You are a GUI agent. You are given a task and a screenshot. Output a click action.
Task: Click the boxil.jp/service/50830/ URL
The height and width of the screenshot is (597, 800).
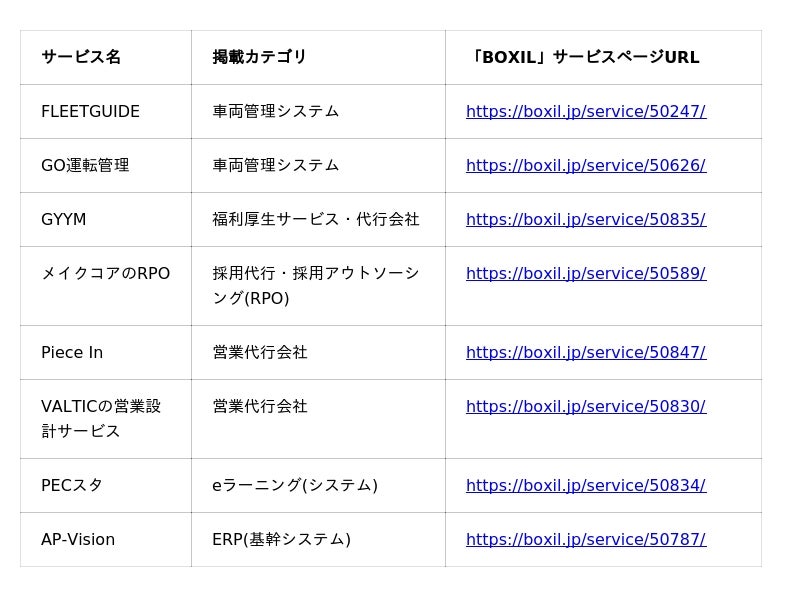click(x=585, y=407)
